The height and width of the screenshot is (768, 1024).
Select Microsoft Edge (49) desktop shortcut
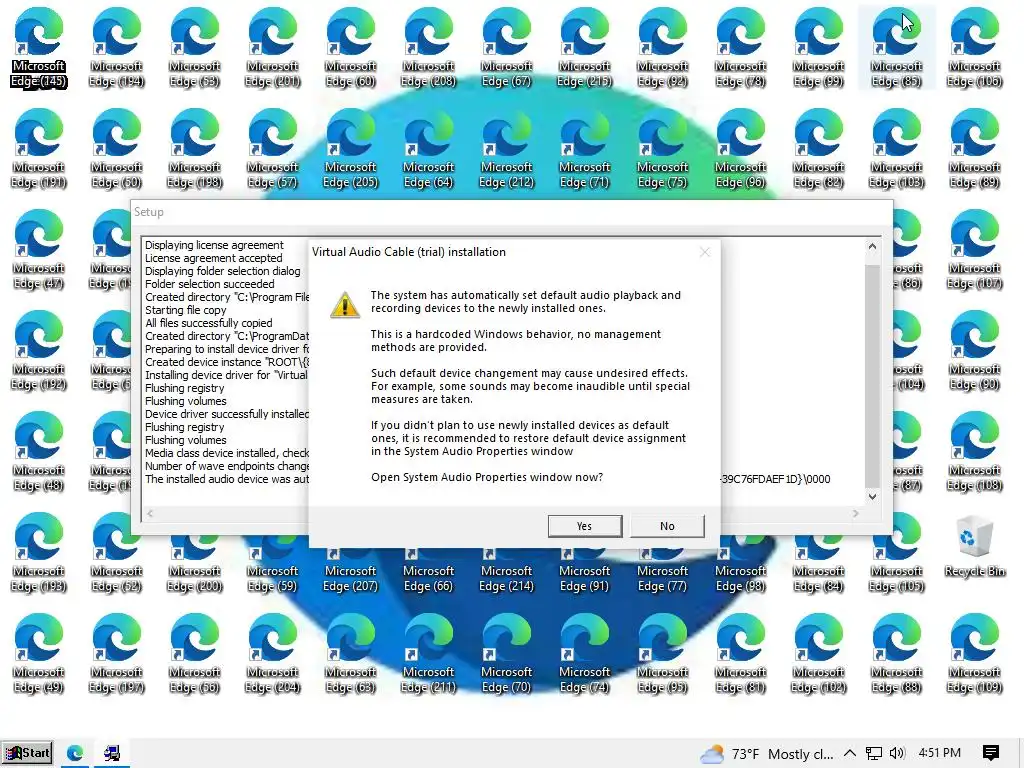coord(39,654)
